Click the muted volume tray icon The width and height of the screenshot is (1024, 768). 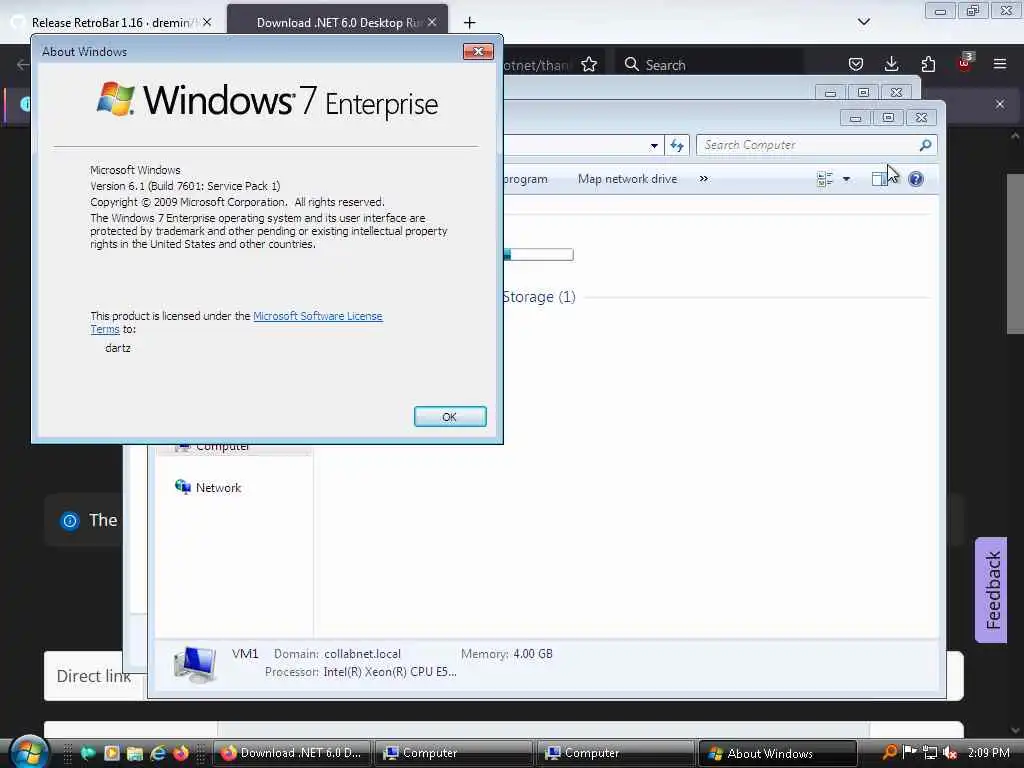[x=950, y=752]
